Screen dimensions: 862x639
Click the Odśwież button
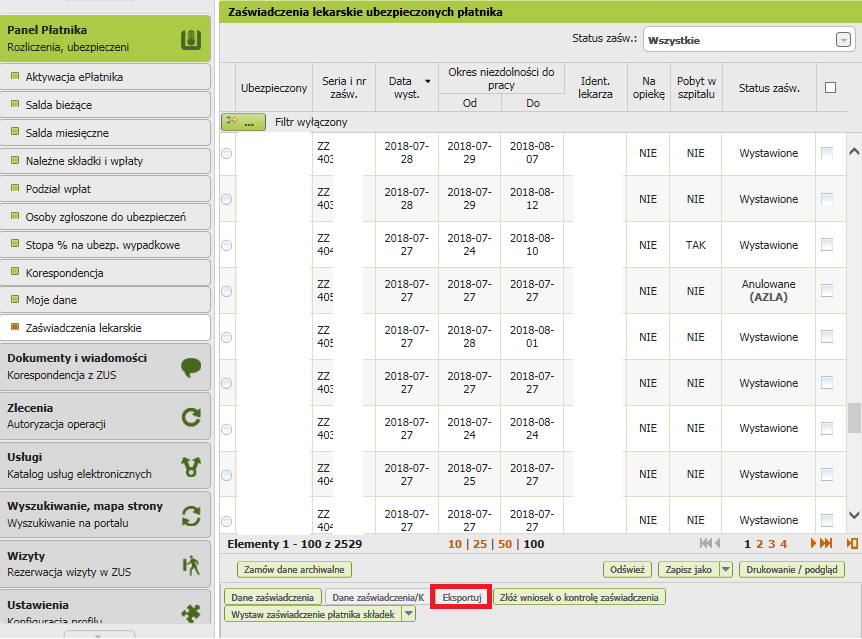pyautogui.click(x=627, y=569)
